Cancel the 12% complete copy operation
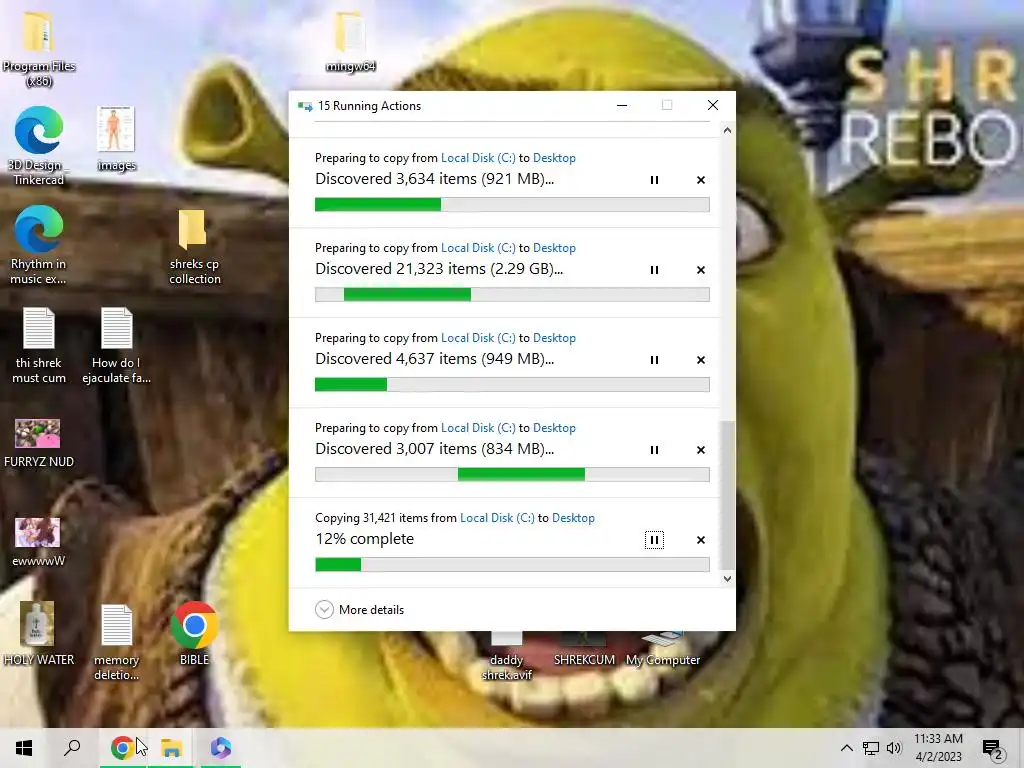 click(701, 540)
